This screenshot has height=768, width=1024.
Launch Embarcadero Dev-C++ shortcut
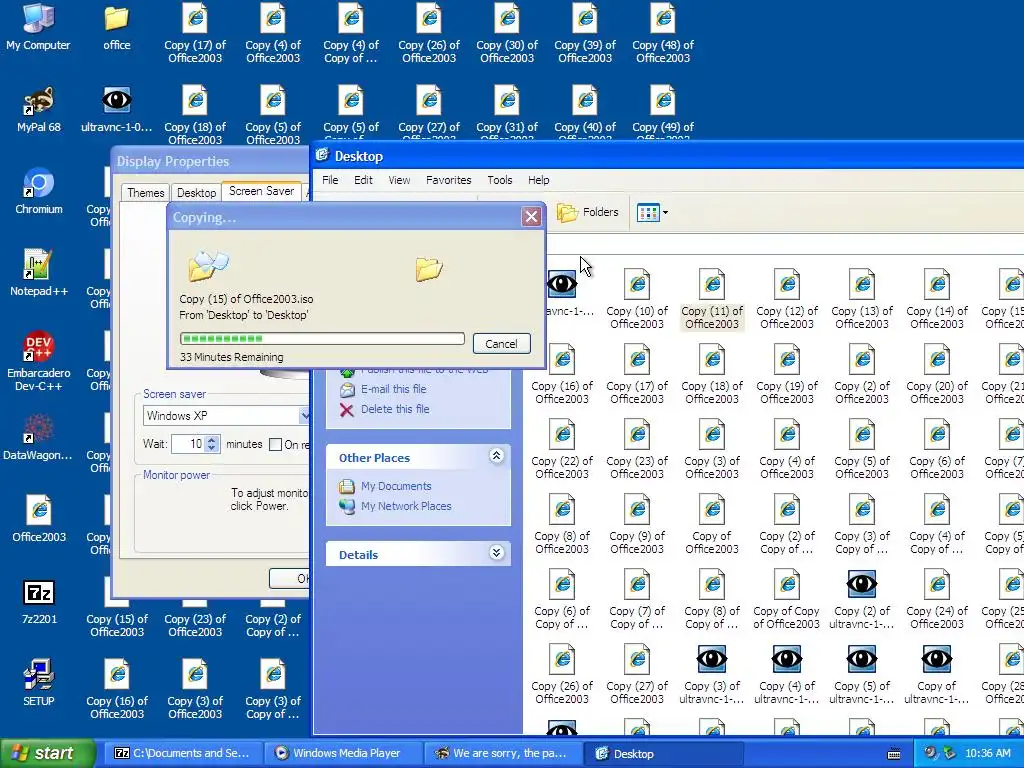pos(39,360)
